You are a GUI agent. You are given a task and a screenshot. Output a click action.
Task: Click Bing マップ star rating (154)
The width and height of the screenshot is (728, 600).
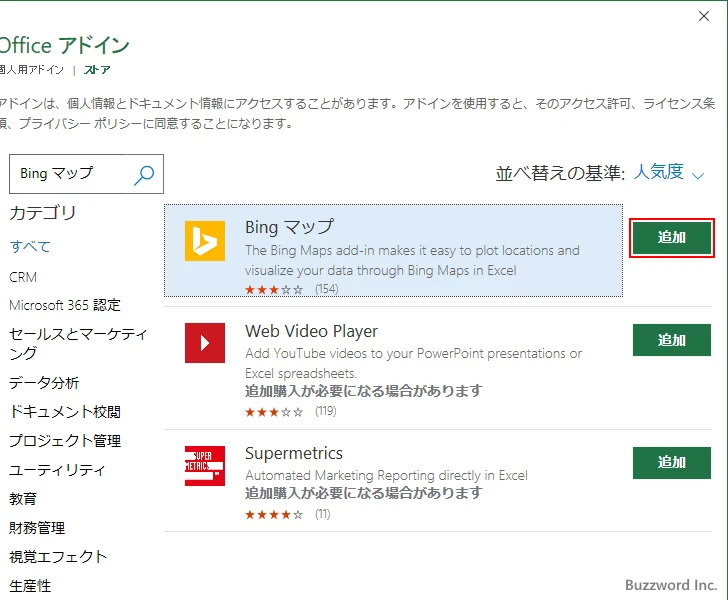[x=292, y=289]
